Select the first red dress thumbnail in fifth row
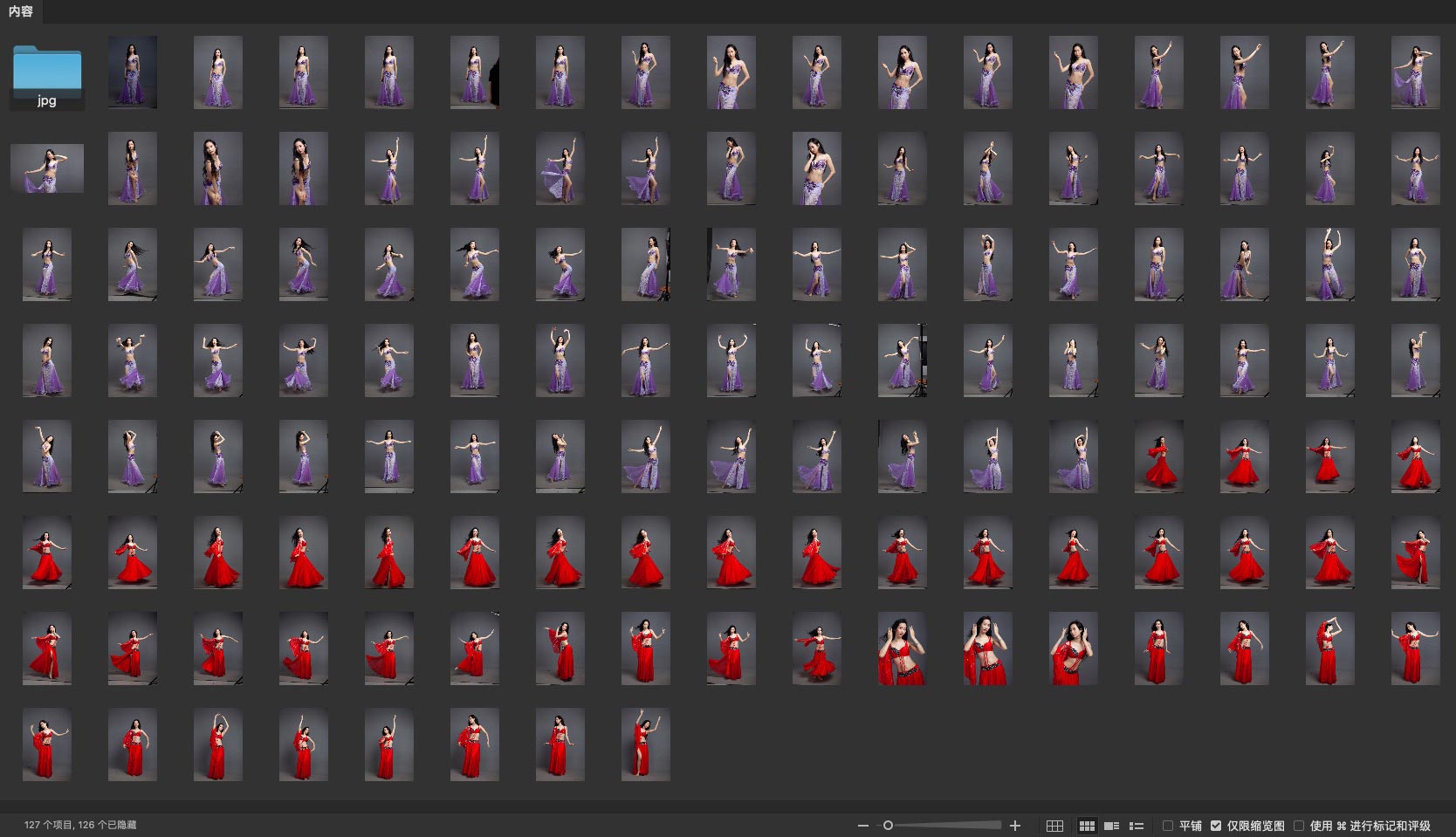The image size is (1456, 837). click(x=1158, y=456)
